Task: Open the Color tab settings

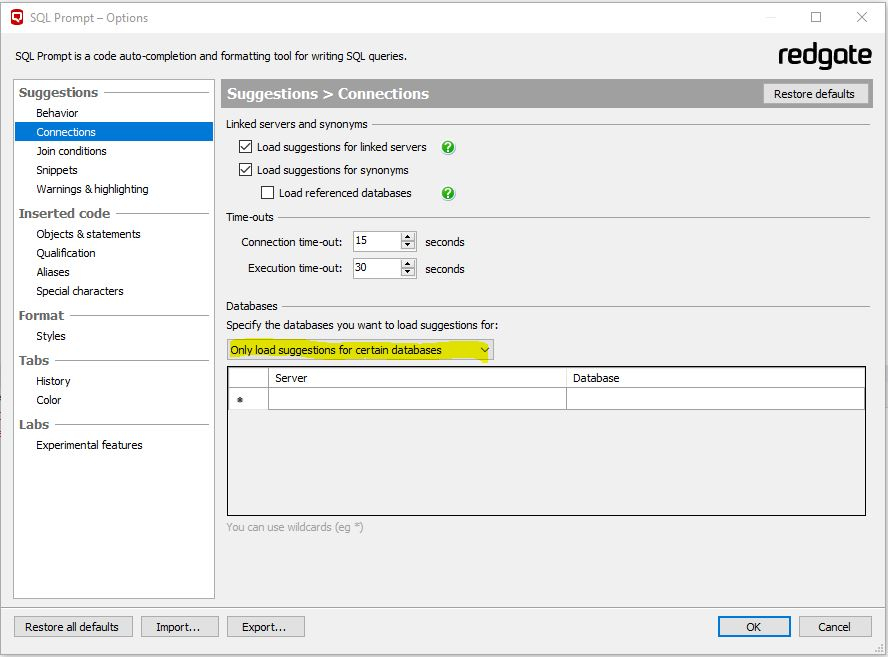Action: (x=49, y=400)
